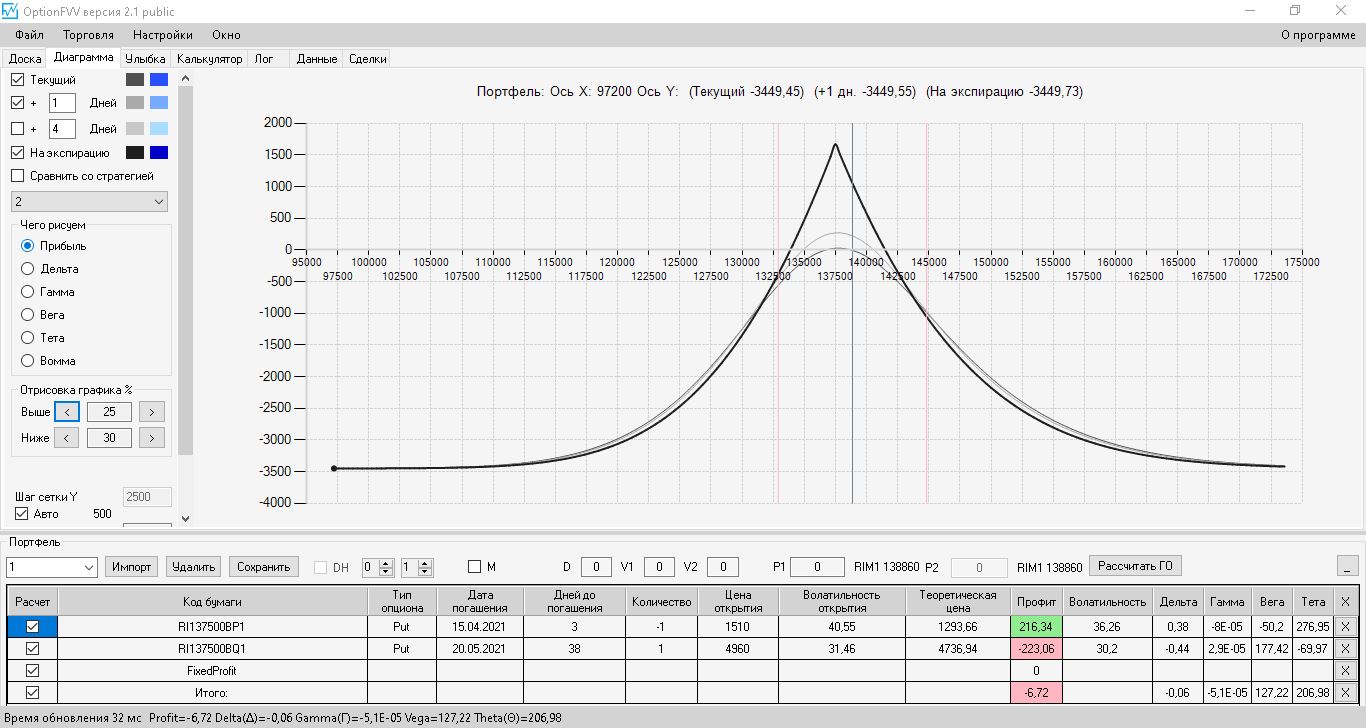Click the X icon in the RI137500BP1 row
Screen dimensions: 1366x728
1345,626
